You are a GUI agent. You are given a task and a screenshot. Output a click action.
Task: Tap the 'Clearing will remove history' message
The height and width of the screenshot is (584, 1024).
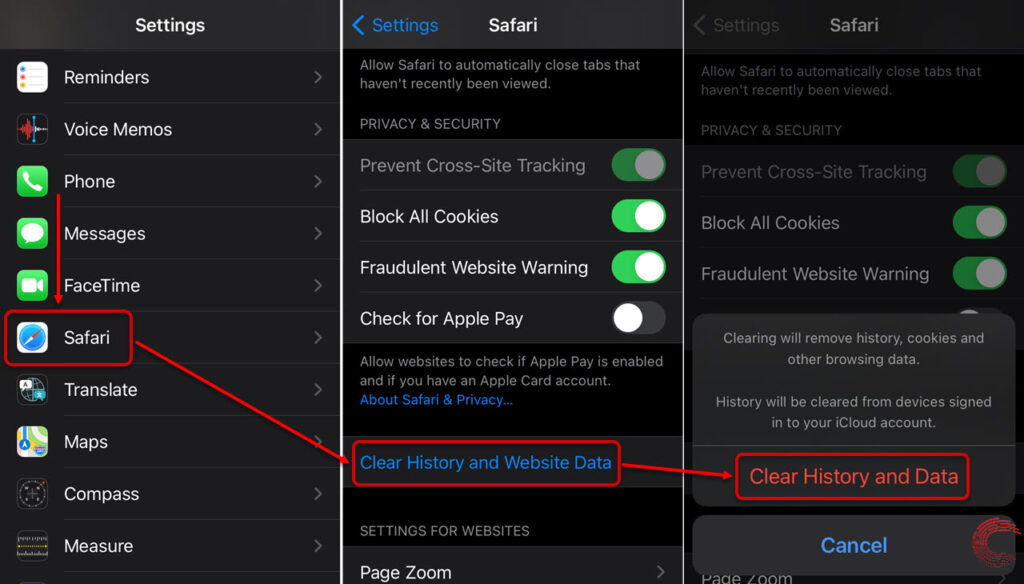853,348
